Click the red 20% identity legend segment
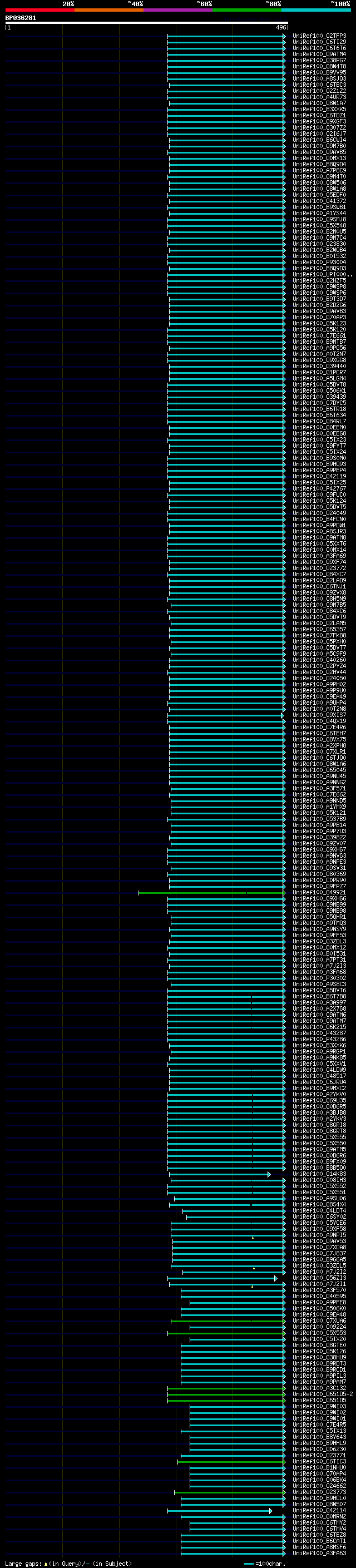This screenshot has height=1568, width=356. pos(39,10)
